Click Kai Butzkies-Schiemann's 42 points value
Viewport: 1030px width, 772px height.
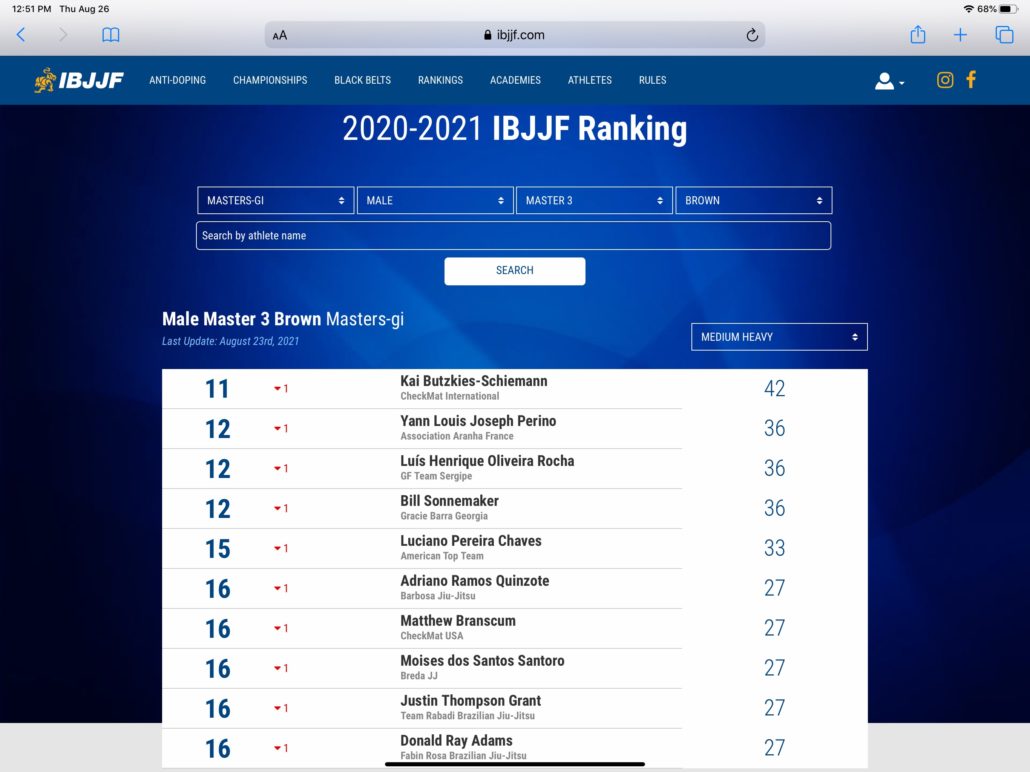774,389
